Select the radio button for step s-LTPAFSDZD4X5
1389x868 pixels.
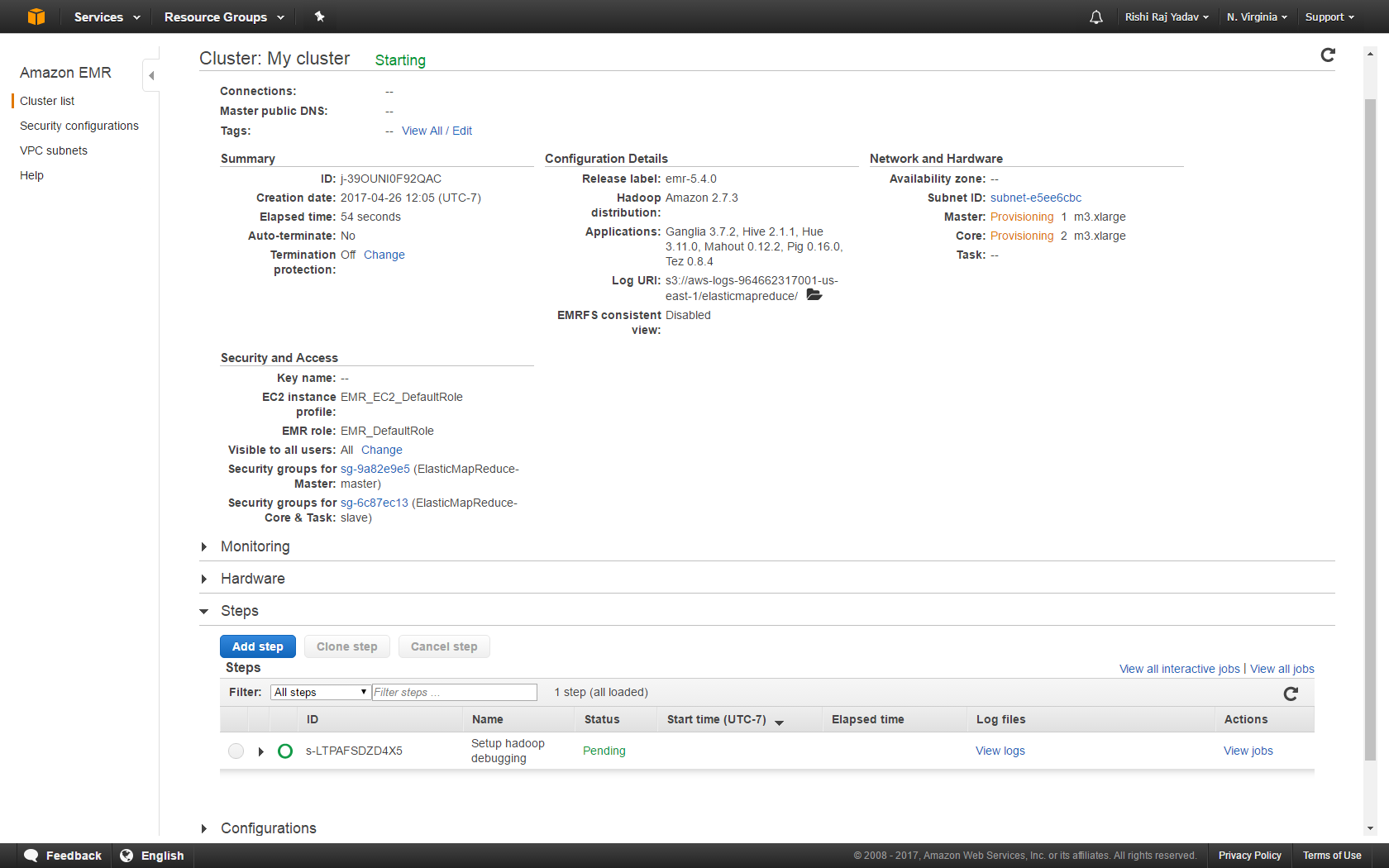point(236,751)
